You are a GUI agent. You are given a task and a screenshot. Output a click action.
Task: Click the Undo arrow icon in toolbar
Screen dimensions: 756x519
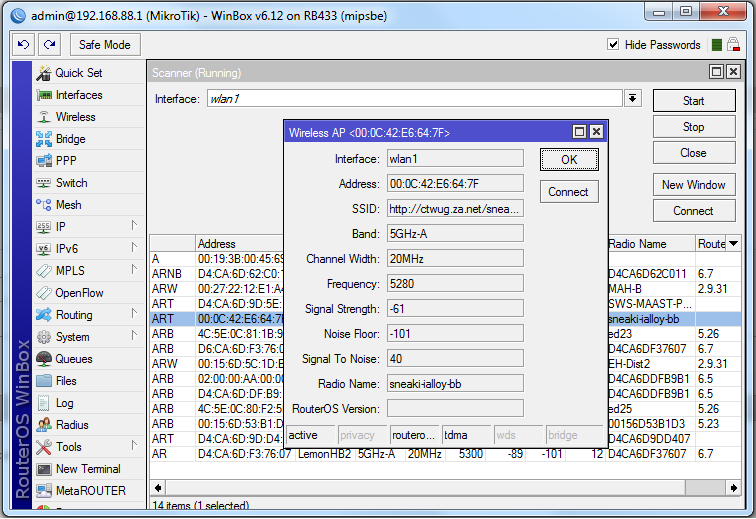click(x=23, y=45)
